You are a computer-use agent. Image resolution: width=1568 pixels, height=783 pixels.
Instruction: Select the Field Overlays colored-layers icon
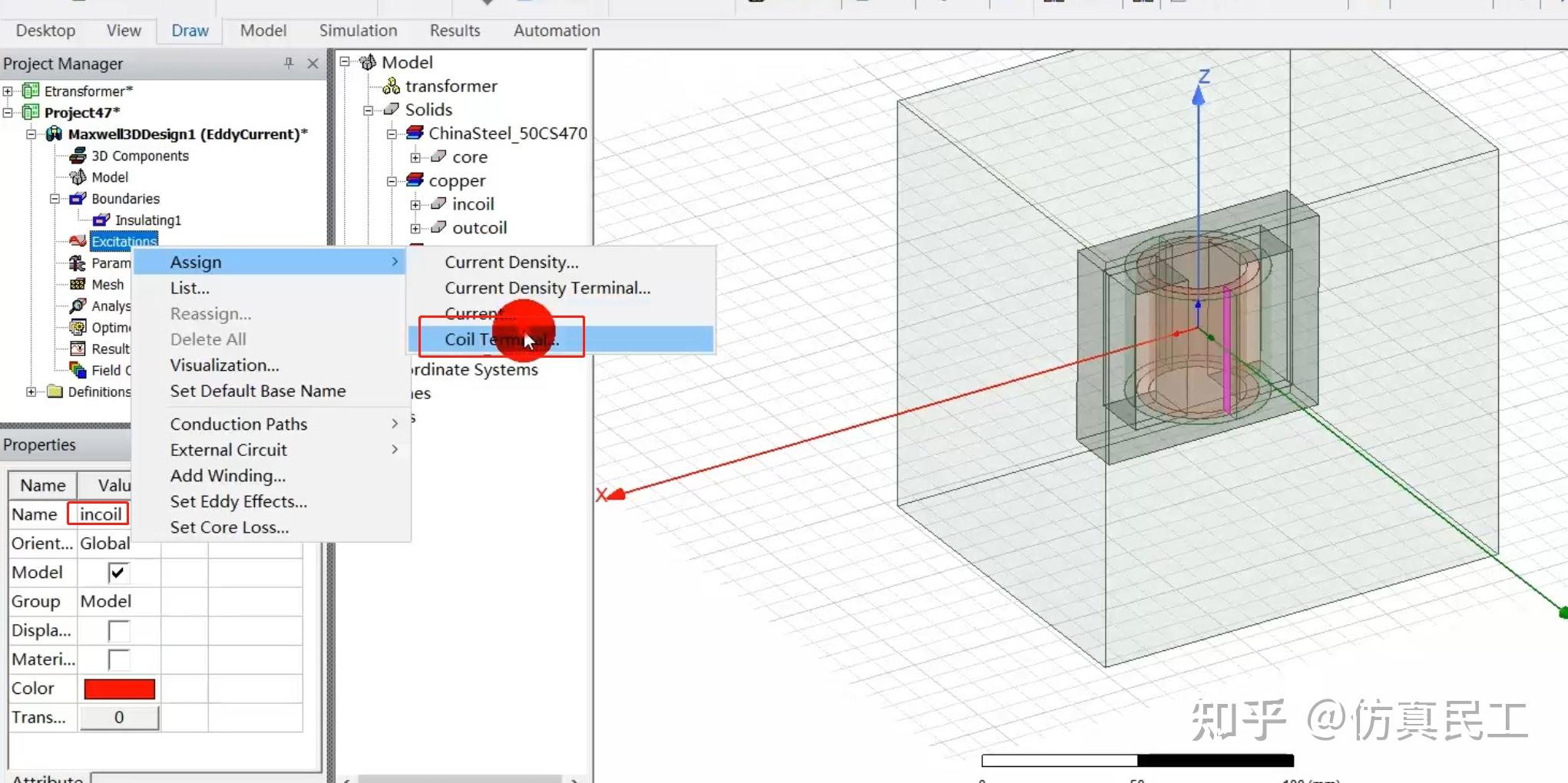pyautogui.click(x=78, y=370)
